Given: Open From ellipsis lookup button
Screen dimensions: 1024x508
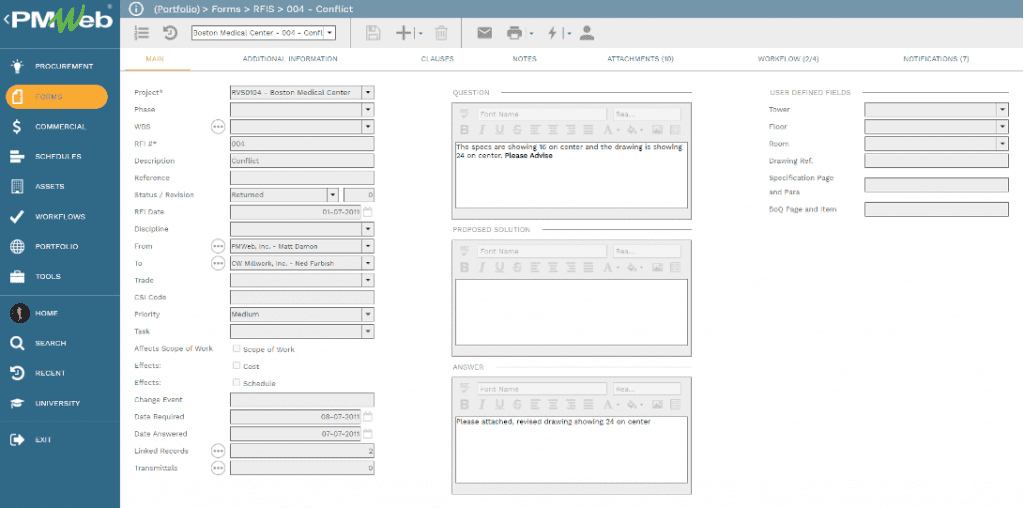Looking at the screenshot, I should coord(218,246).
